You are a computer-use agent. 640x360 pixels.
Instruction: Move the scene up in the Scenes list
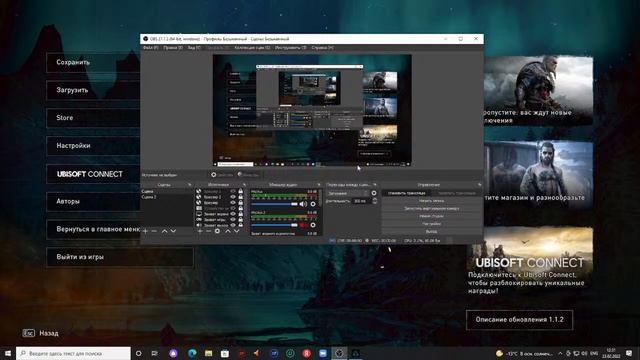pos(164,231)
